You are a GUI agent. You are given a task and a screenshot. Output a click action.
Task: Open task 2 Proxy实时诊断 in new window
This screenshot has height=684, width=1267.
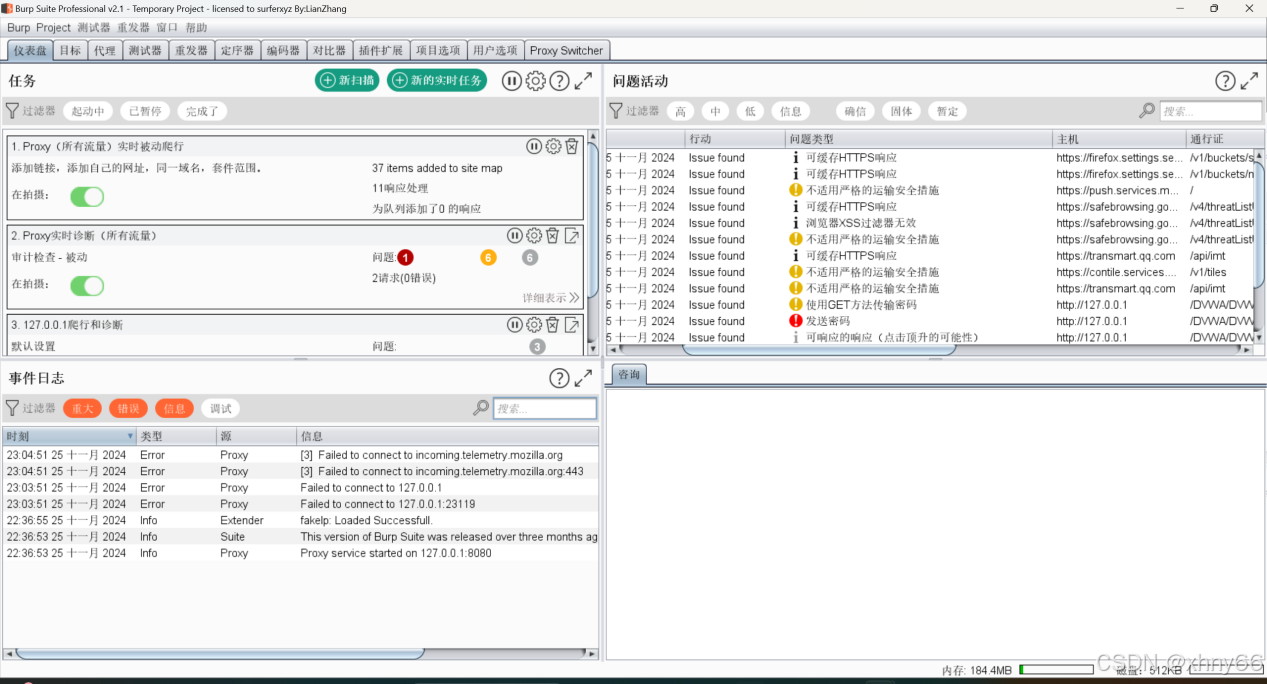click(x=572, y=235)
